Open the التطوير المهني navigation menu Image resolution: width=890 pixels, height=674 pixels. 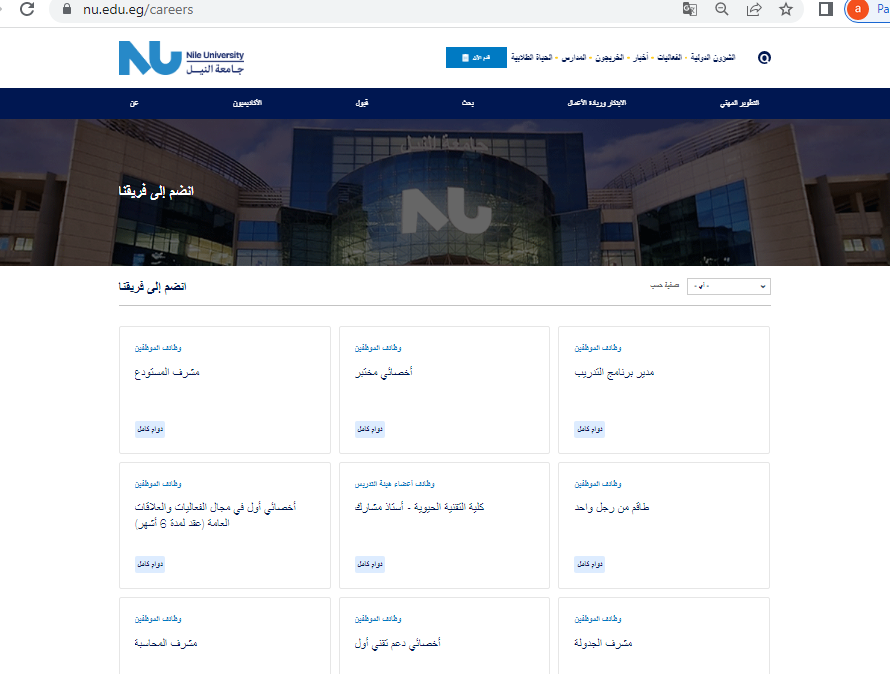pos(740,104)
